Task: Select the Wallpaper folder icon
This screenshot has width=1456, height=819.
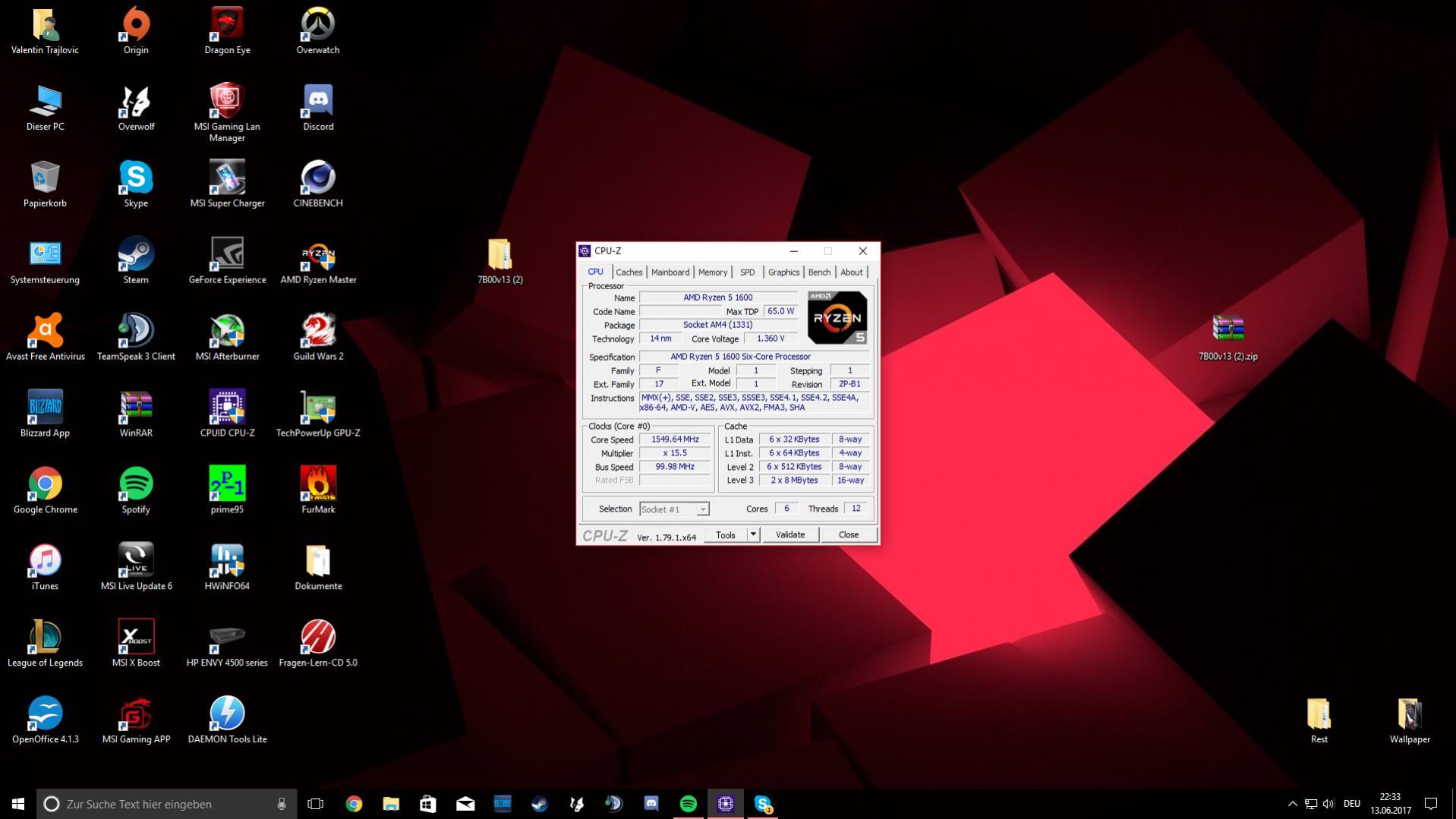Action: click(x=1410, y=721)
